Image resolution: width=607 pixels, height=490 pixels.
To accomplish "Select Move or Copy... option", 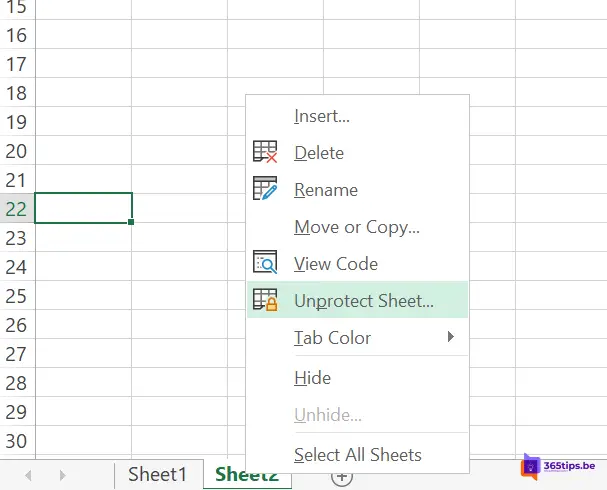I will tap(357, 227).
